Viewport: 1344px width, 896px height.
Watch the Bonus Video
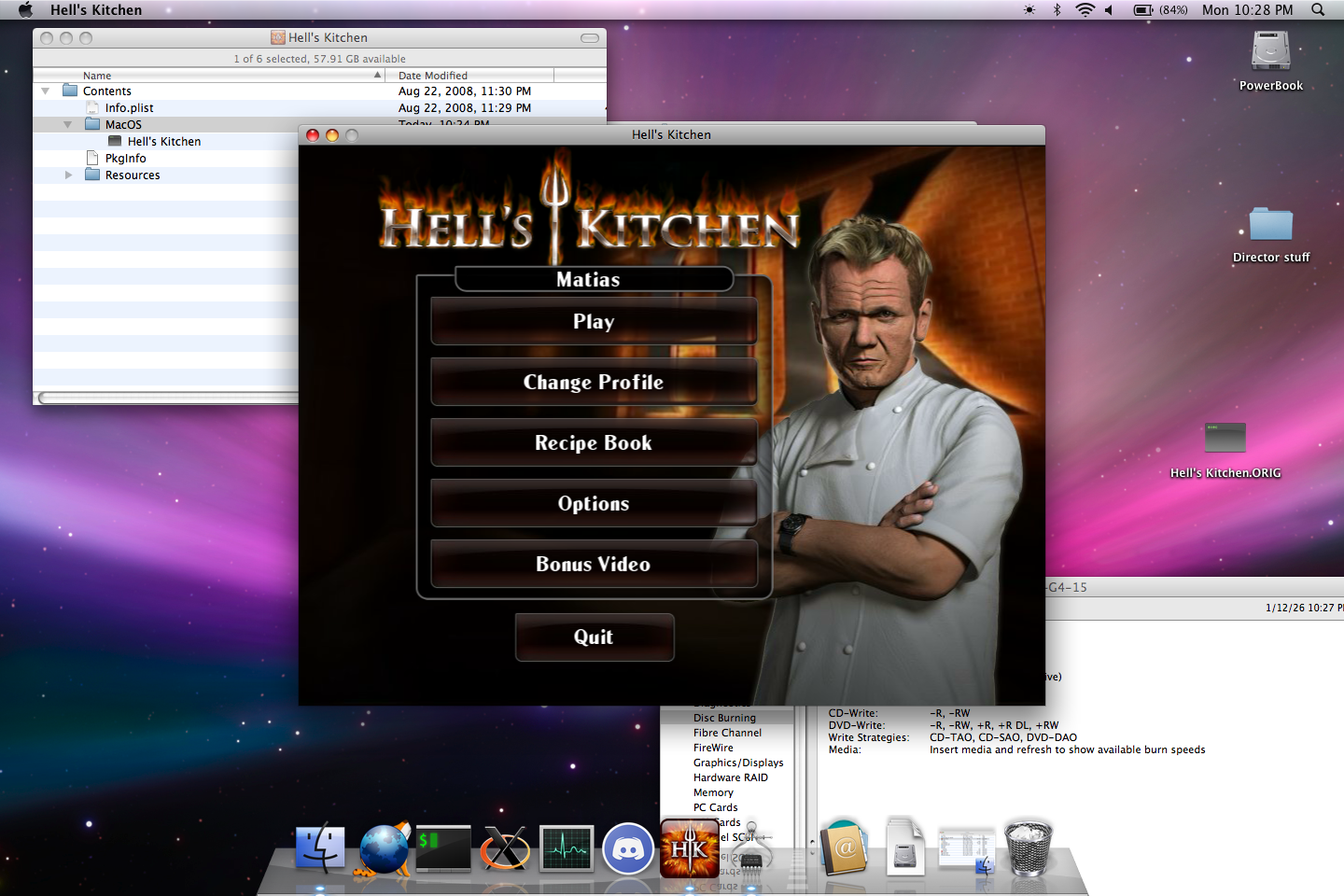594,564
